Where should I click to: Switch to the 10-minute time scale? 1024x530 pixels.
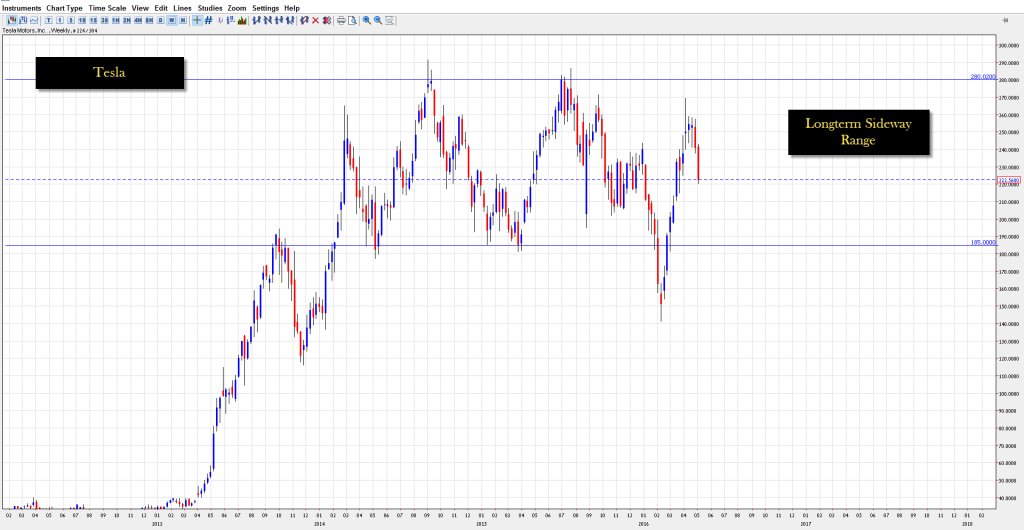(x=82, y=20)
